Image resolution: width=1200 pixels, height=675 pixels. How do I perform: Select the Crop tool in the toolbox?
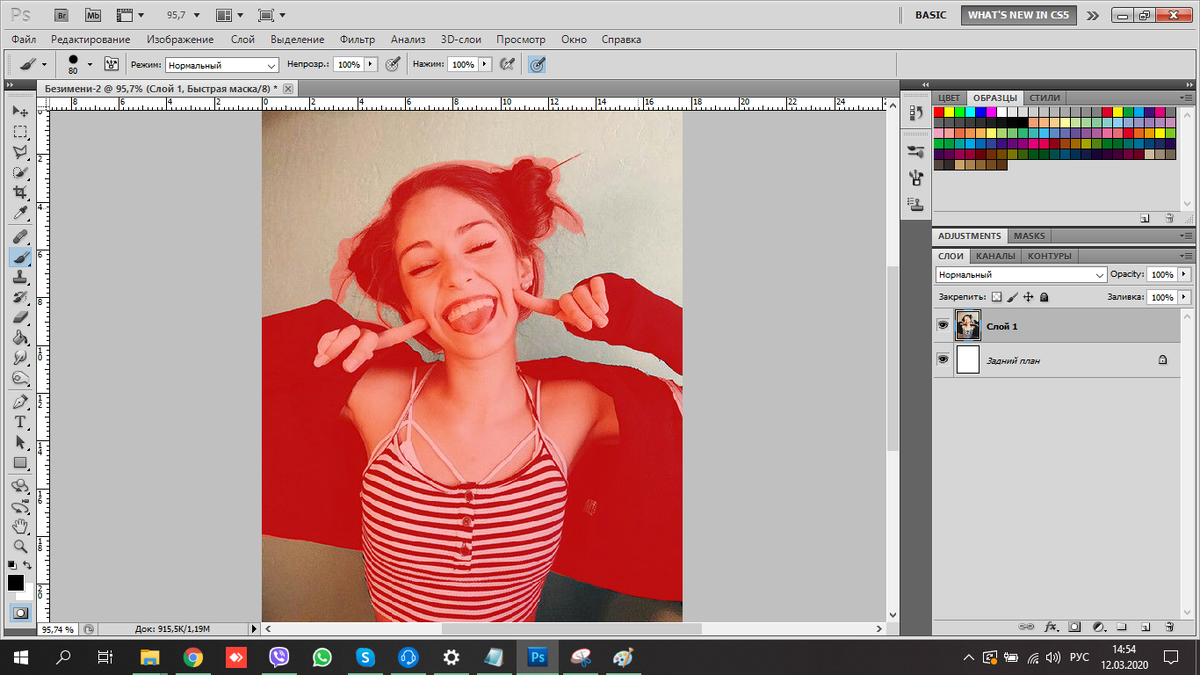20,193
